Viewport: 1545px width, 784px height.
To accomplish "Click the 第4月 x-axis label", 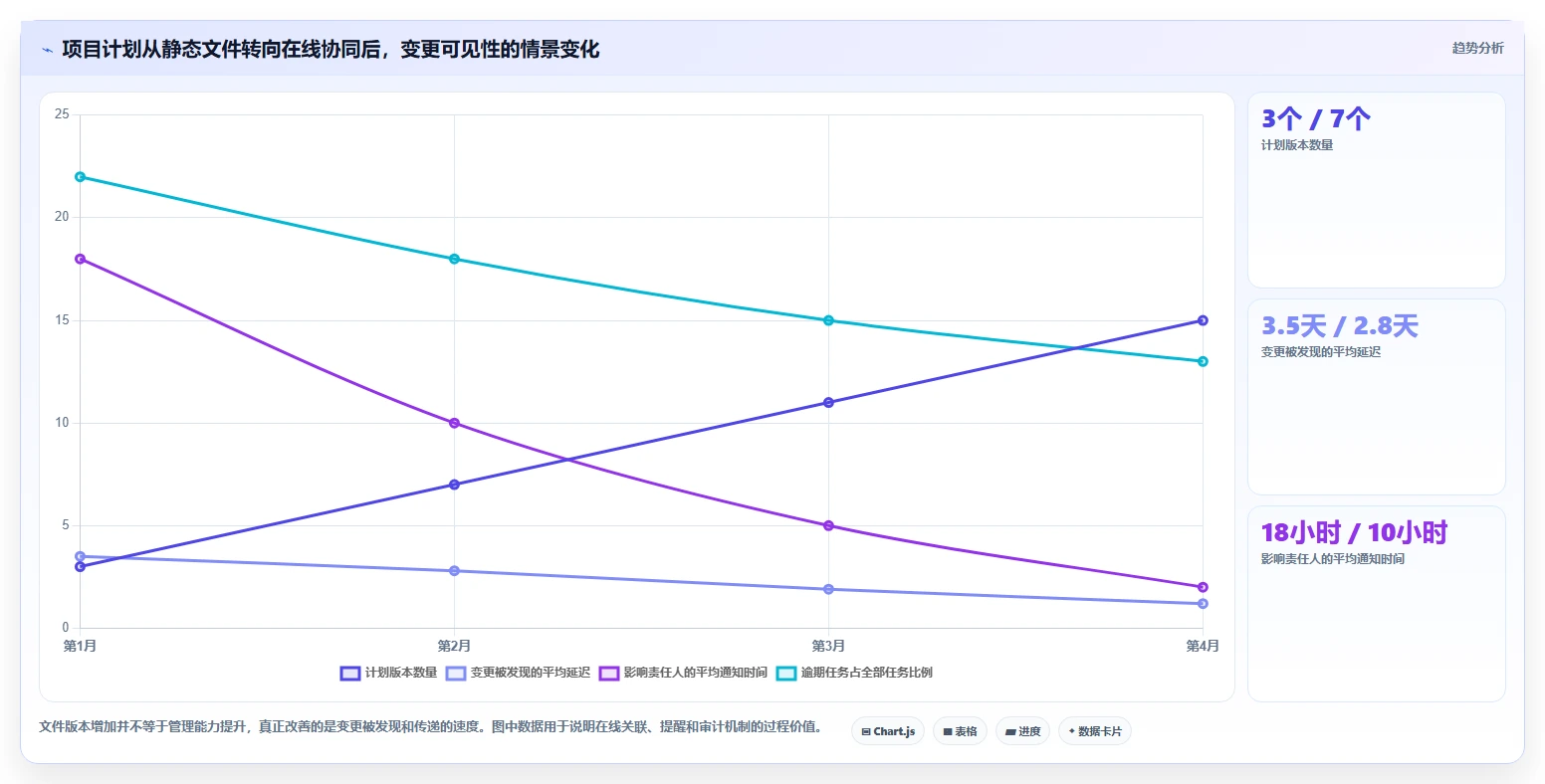I will pyautogui.click(x=1203, y=647).
